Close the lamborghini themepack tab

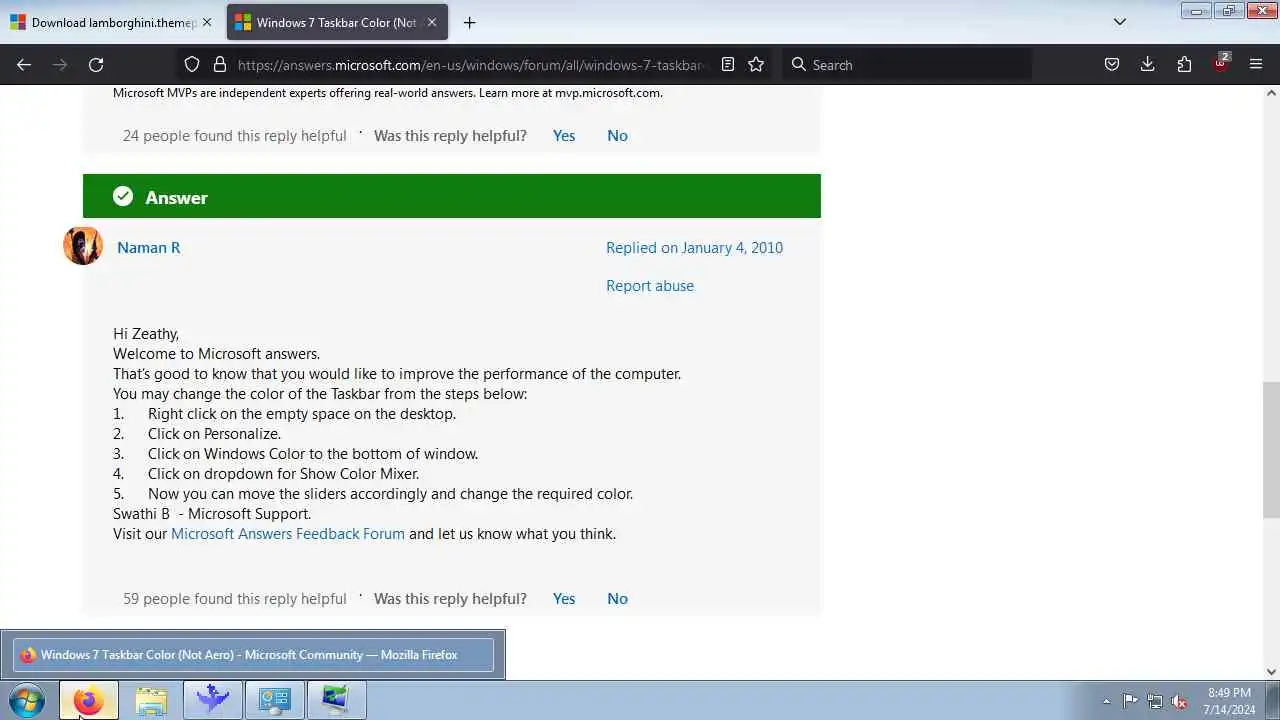click(x=207, y=22)
